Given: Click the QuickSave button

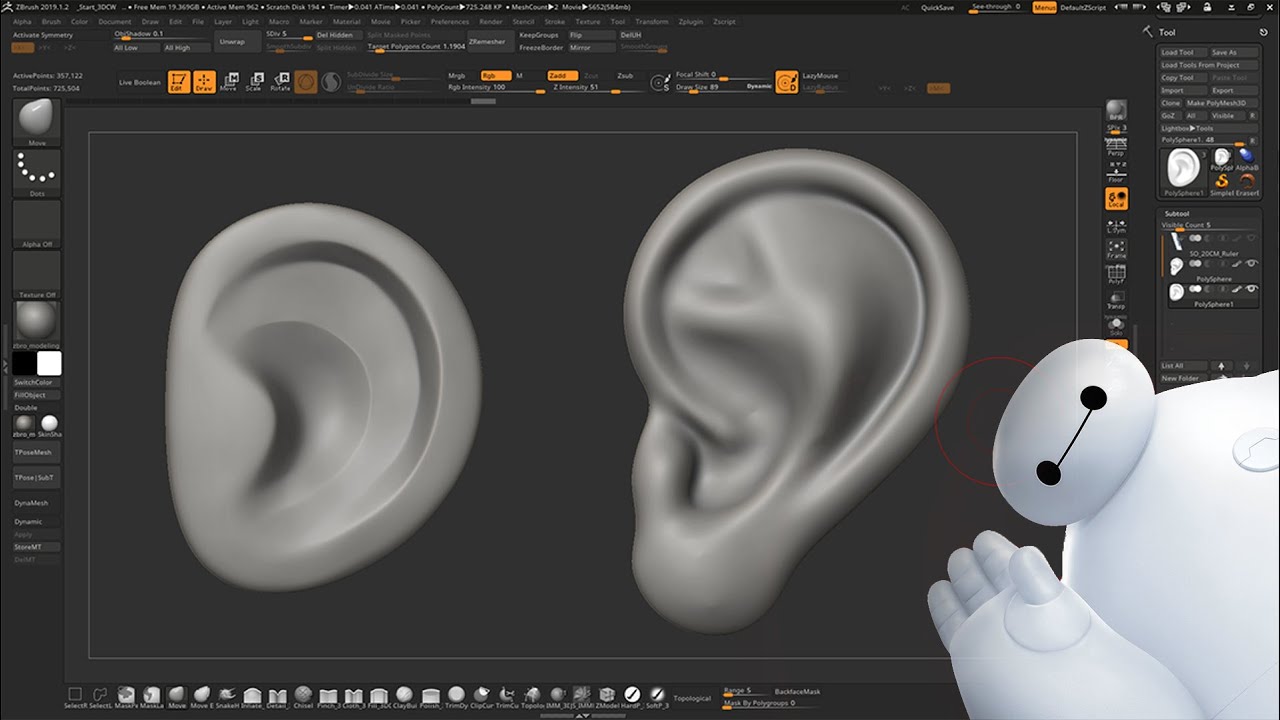Looking at the screenshot, I should pyautogui.click(x=937, y=7).
